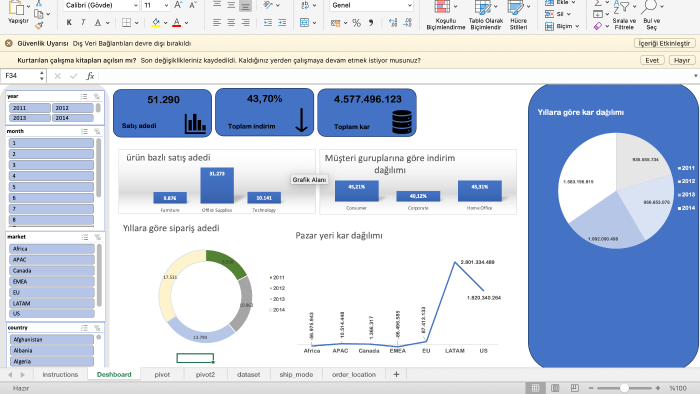Click the insert function fx icon
The height and width of the screenshot is (394, 700).
coord(90,76)
